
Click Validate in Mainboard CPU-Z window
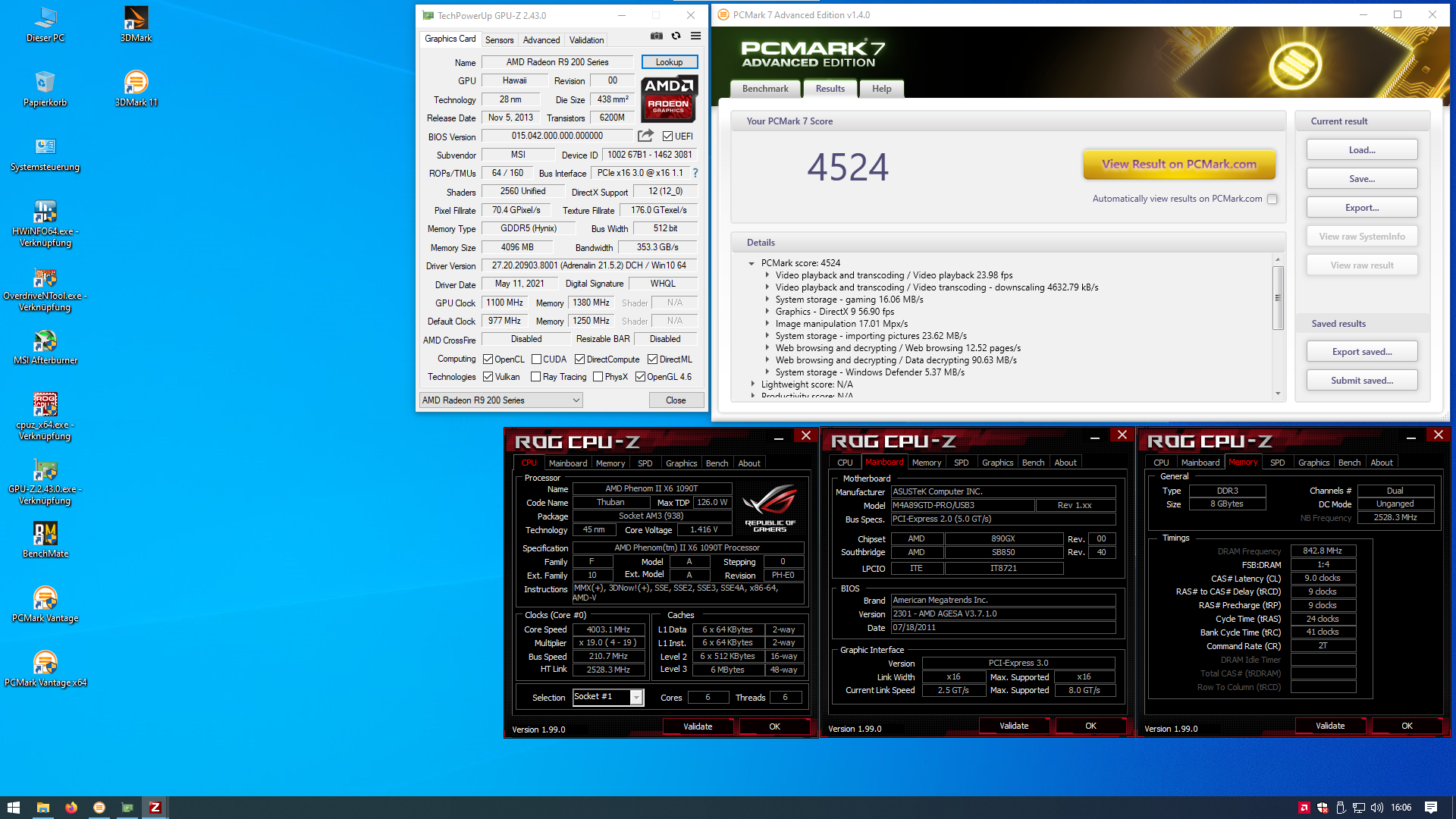pos(1014,726)
